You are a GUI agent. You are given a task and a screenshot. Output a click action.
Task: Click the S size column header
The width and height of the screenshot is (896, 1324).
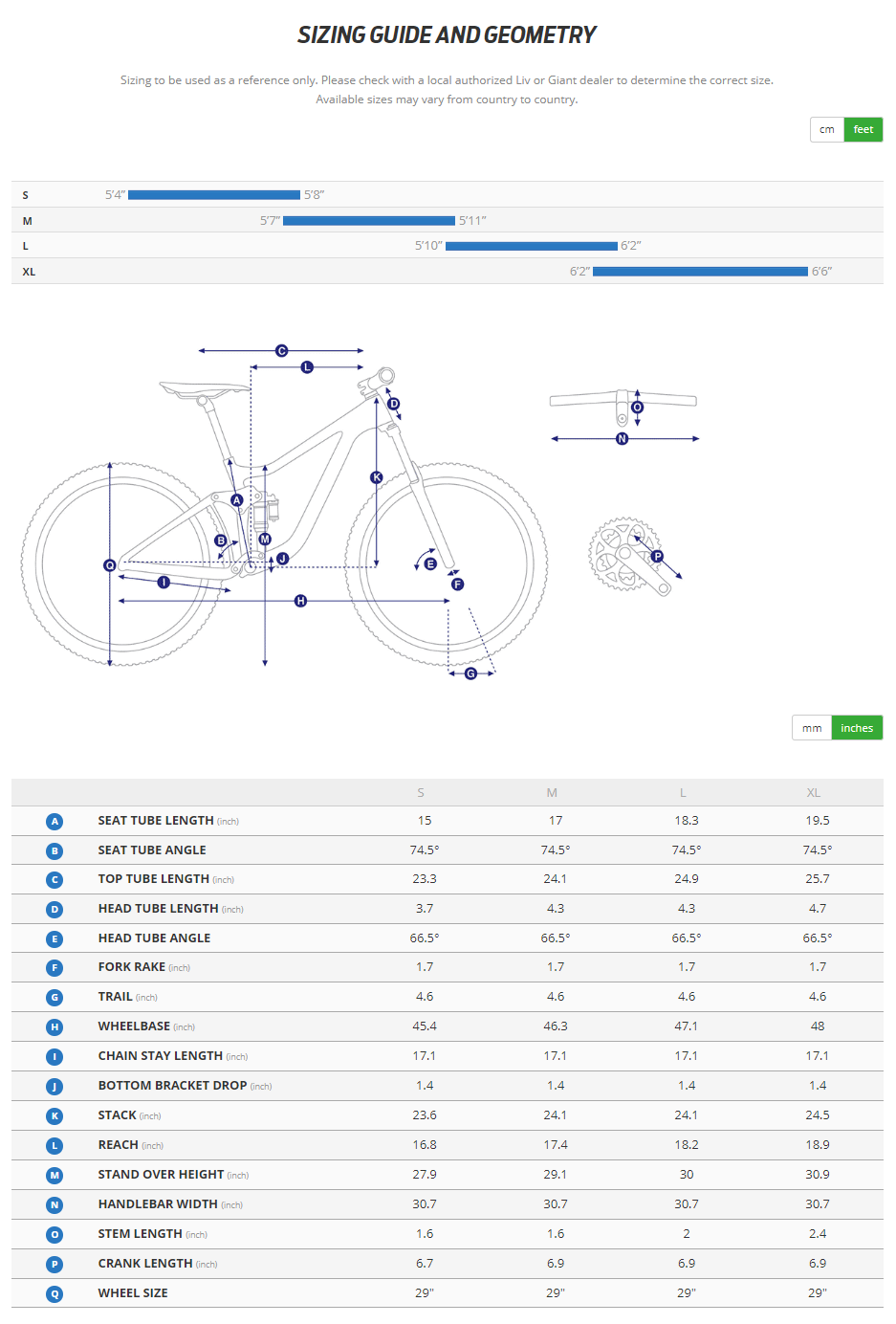tap(421, 793)
